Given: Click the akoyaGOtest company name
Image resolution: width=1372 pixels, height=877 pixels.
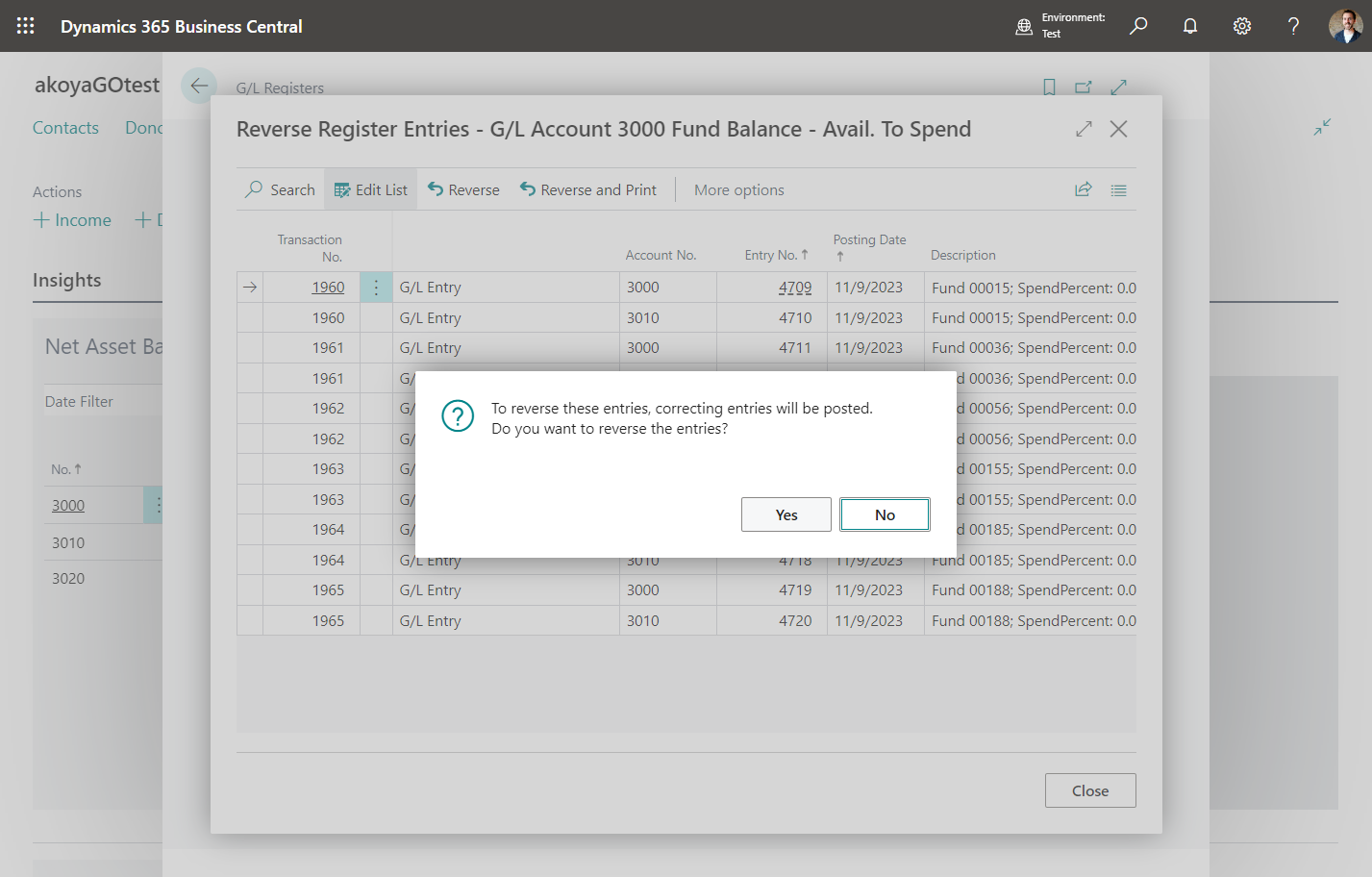Looking at the screenshot, I should click(97, 85).
